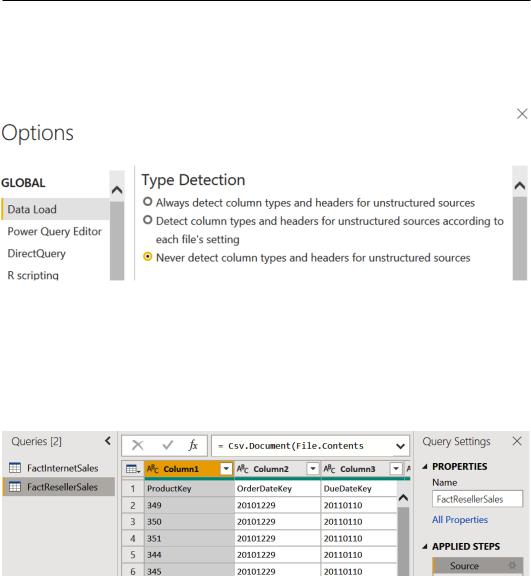Change Column2 data type via ABC icon
Image resolution: width=531 pixels, height=576 pixels.
(x=243, y=469)
